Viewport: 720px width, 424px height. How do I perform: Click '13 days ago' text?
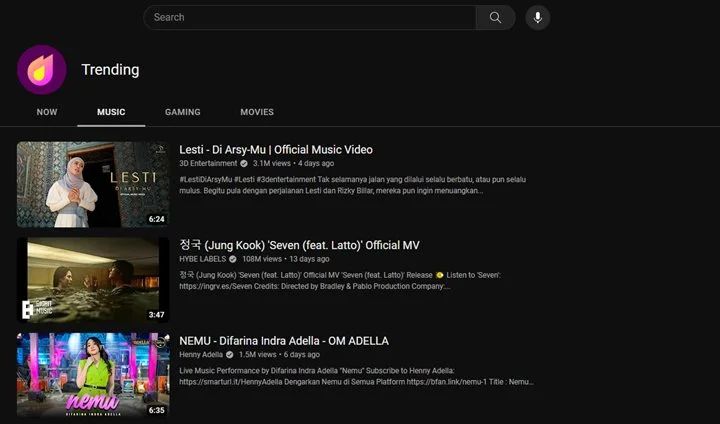(309, 259)
